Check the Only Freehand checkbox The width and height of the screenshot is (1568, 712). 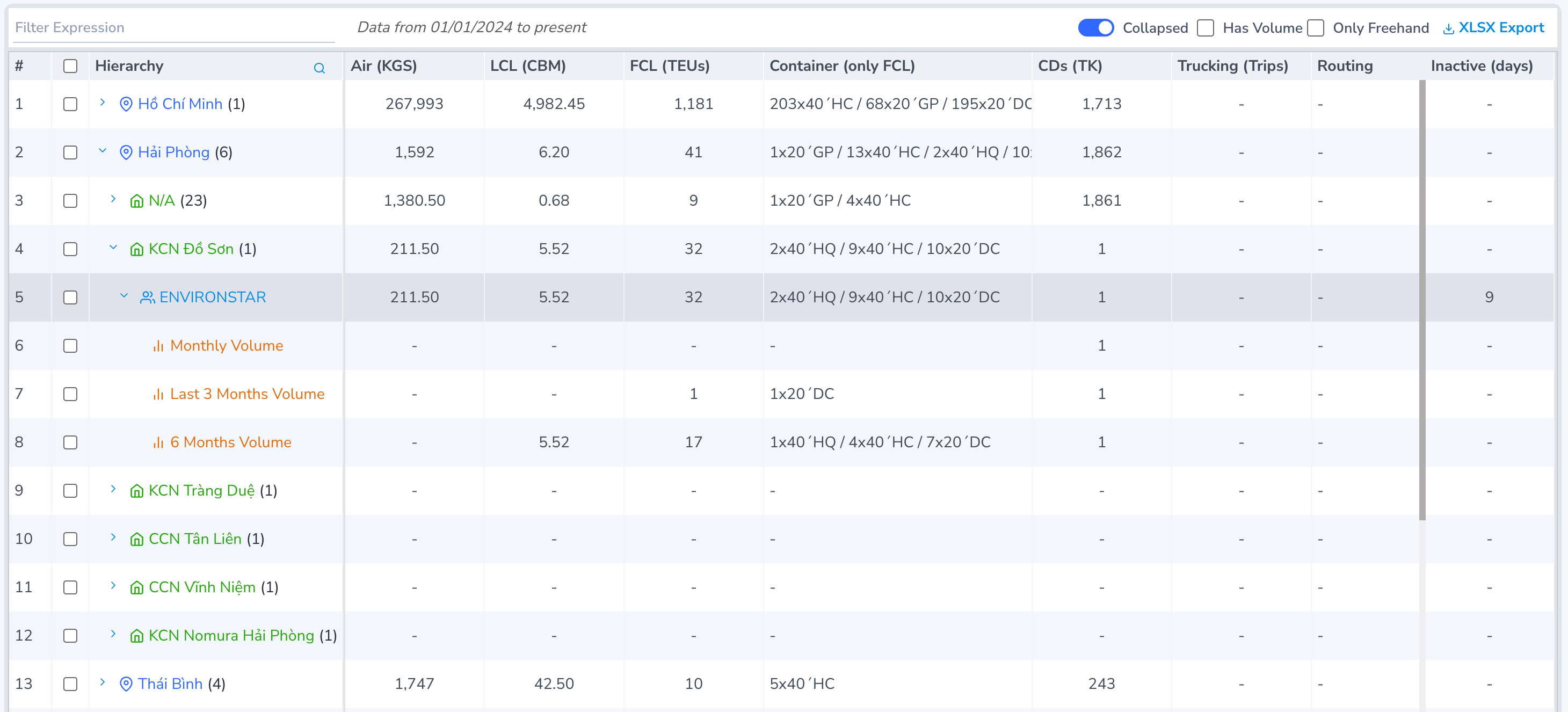coord(1316,28)
